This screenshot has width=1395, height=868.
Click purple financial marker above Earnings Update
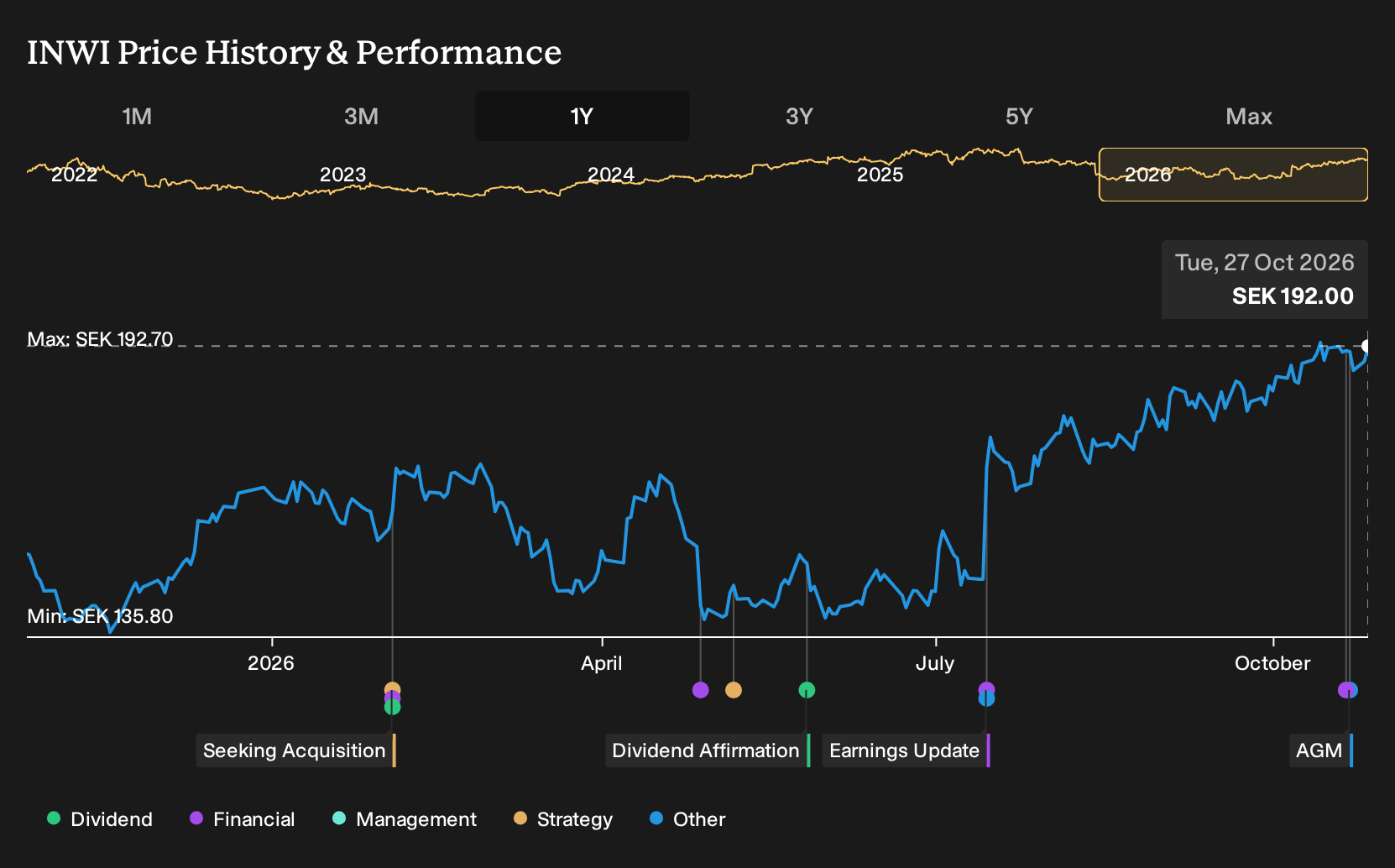click(986, 688)
